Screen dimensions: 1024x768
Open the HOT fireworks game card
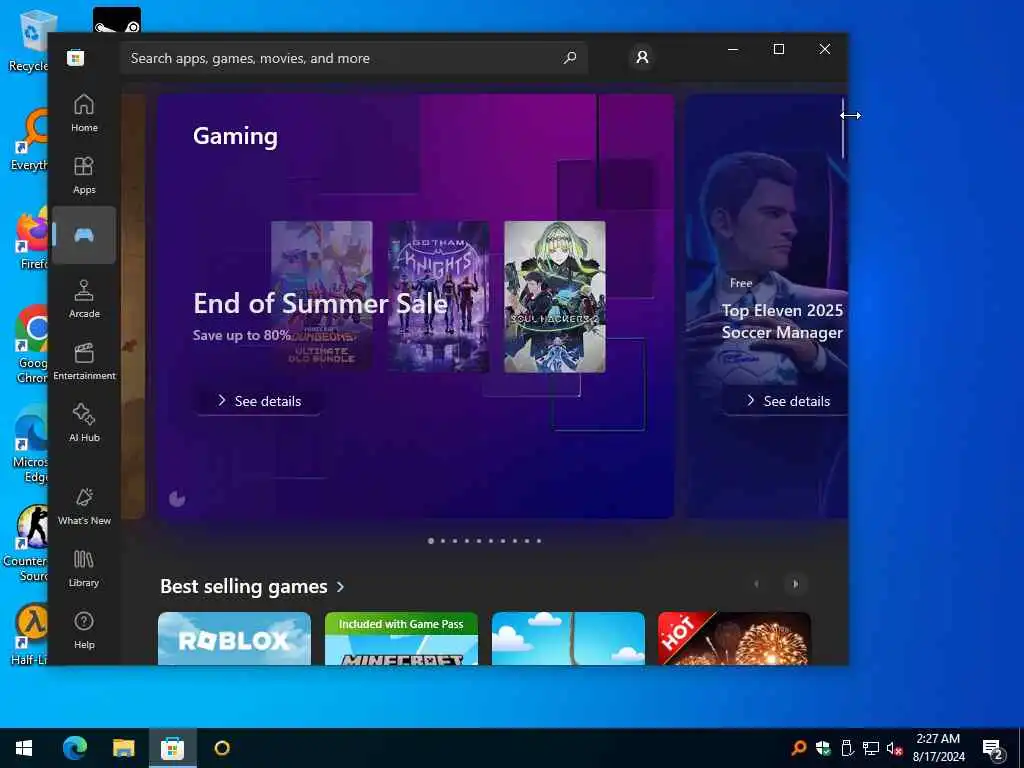click(x=735, y=639)
